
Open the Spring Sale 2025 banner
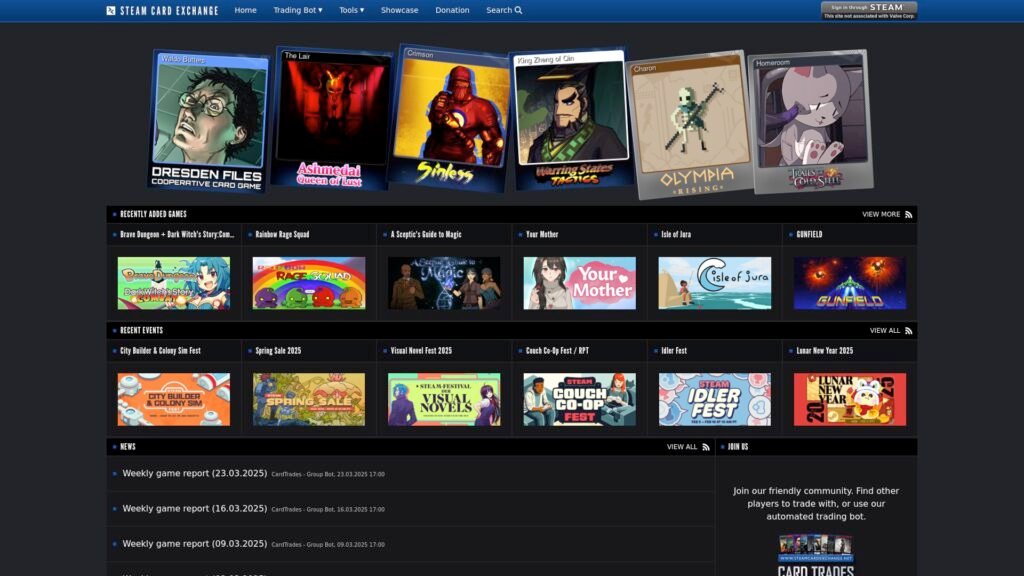tap(309, 399)
